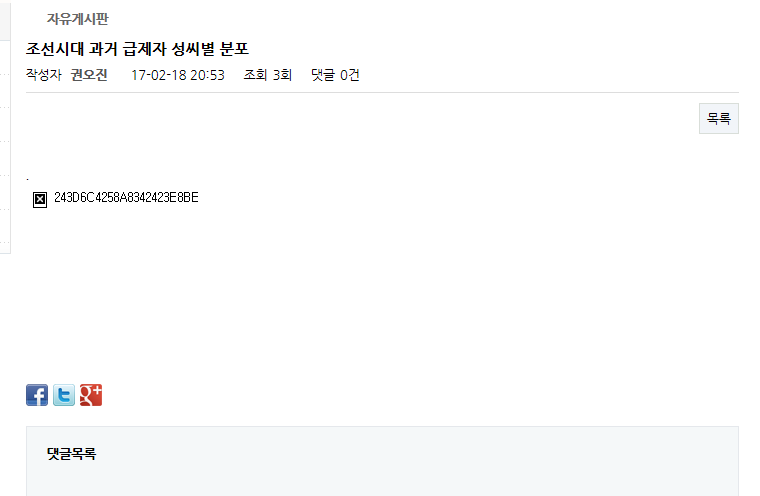Image resolution: width=760 pixels, height=496 pixels.
Task: Click the divider line under post metadata
Action: click(x=382, y=92)
